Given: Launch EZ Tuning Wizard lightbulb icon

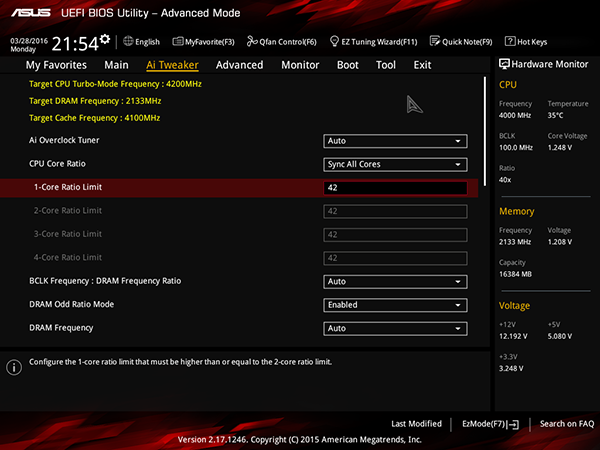Looking at the screenshot, I should 334,41.
